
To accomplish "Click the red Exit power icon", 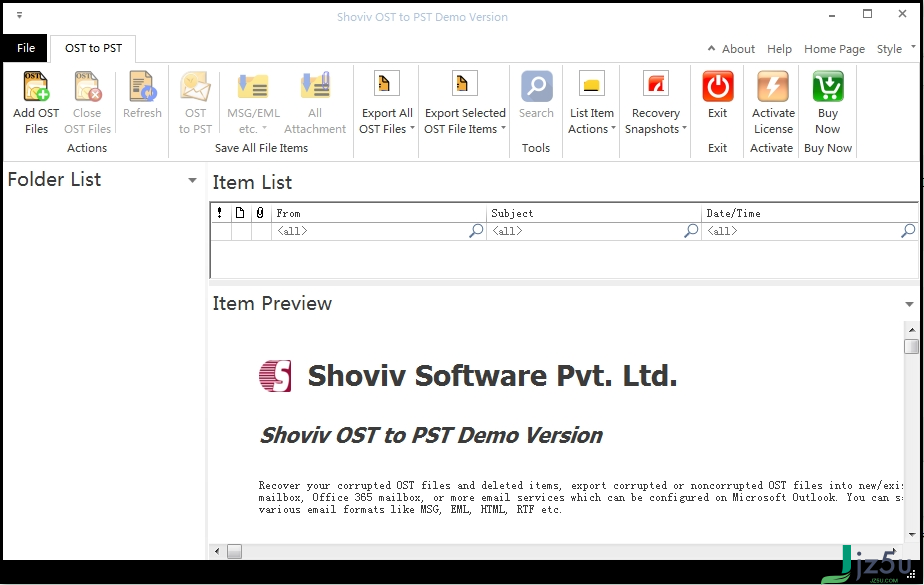I will coord(718,86).
